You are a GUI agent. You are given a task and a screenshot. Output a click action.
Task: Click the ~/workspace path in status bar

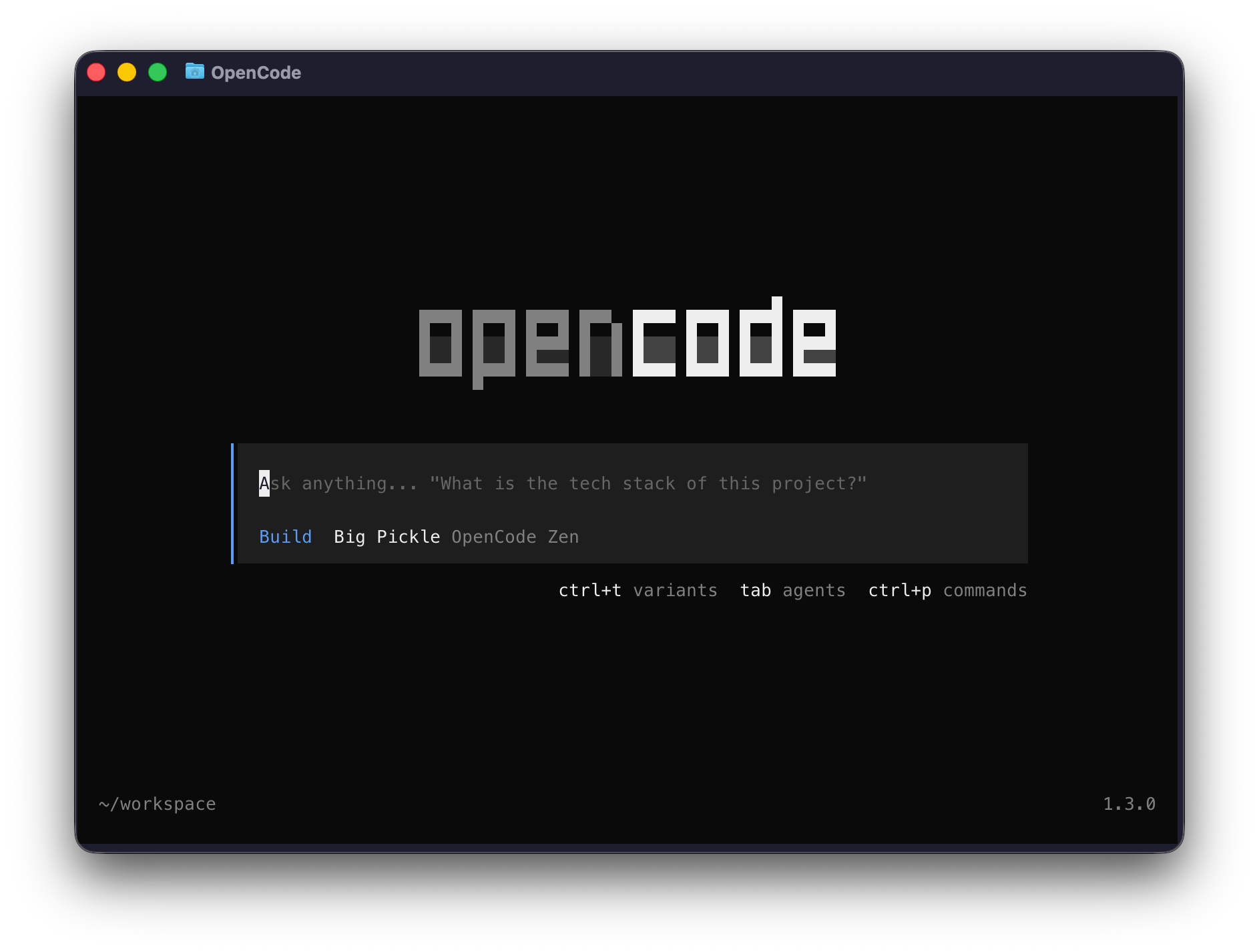point(158,804)
